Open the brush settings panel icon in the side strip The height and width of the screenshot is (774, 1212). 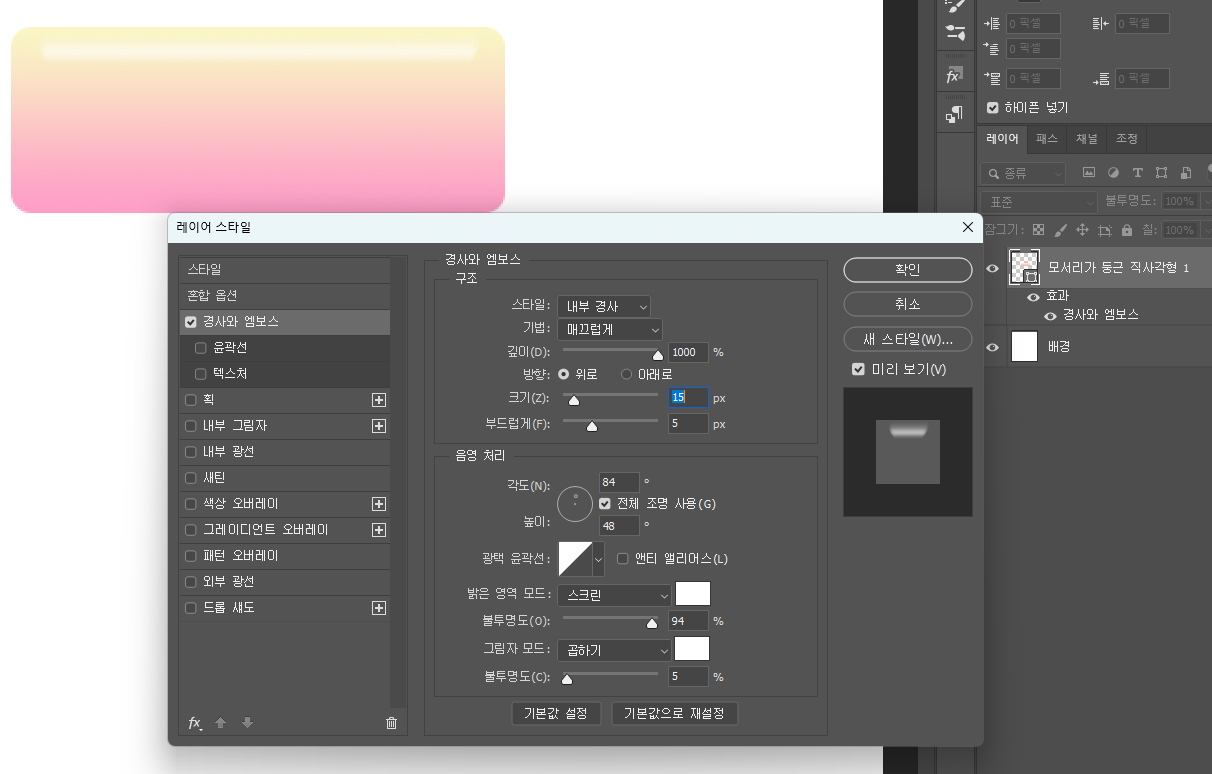click(x=955, y=32)
